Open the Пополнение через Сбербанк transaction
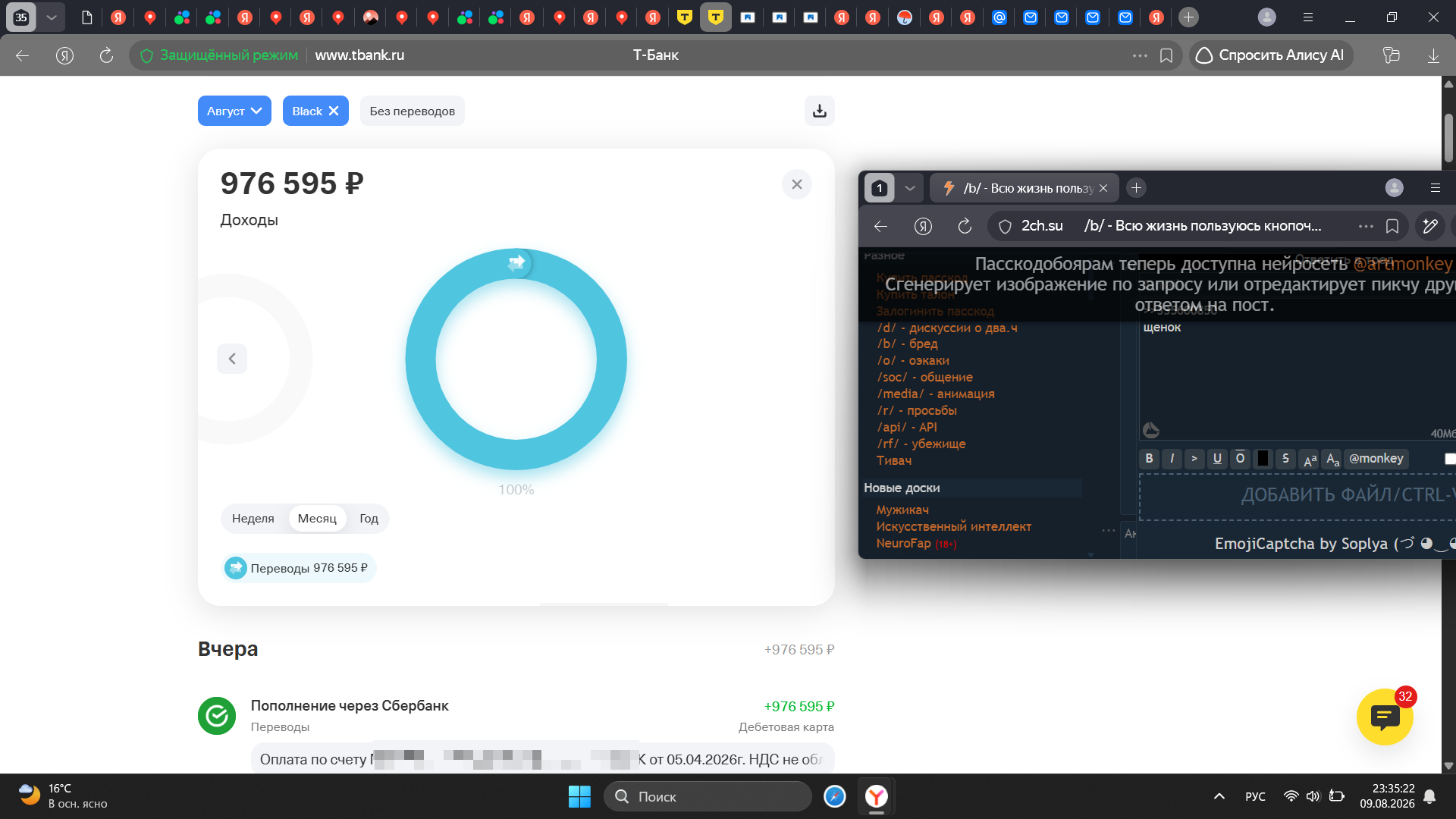1456x819 pixels. pyautogui.click(x=516, y=716)
